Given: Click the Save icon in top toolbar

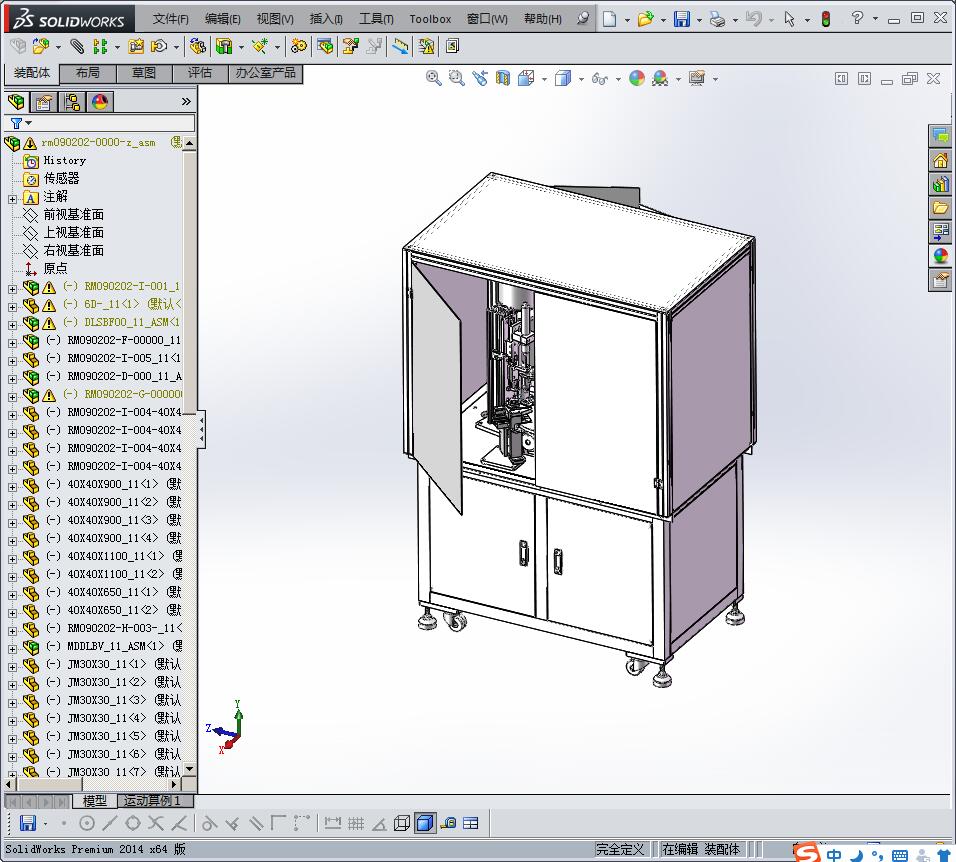Looking at the screenshot, I should pyautogui.click(x=681, y=19).
